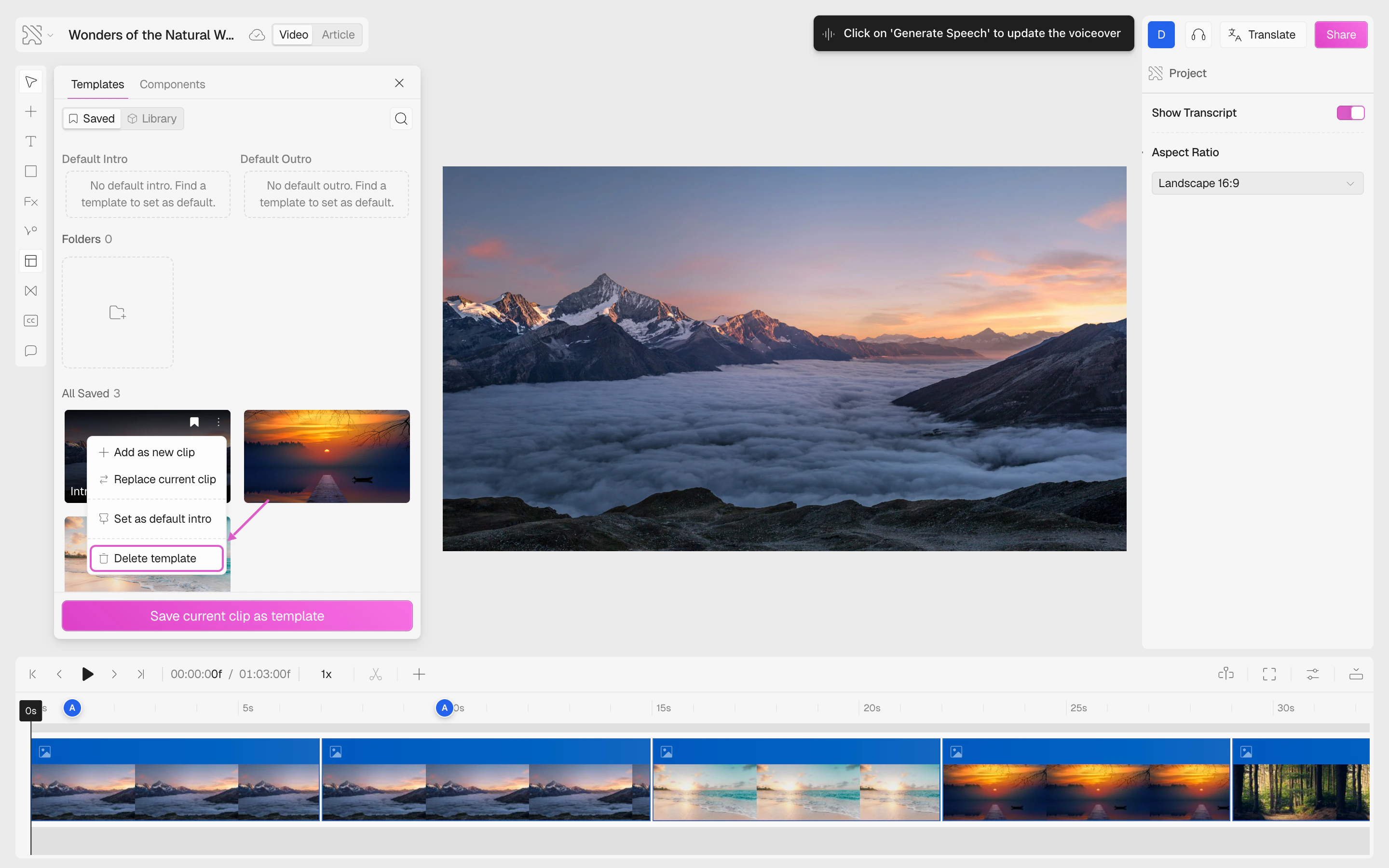Click the search icon in Templates panel

click(401, 119)
